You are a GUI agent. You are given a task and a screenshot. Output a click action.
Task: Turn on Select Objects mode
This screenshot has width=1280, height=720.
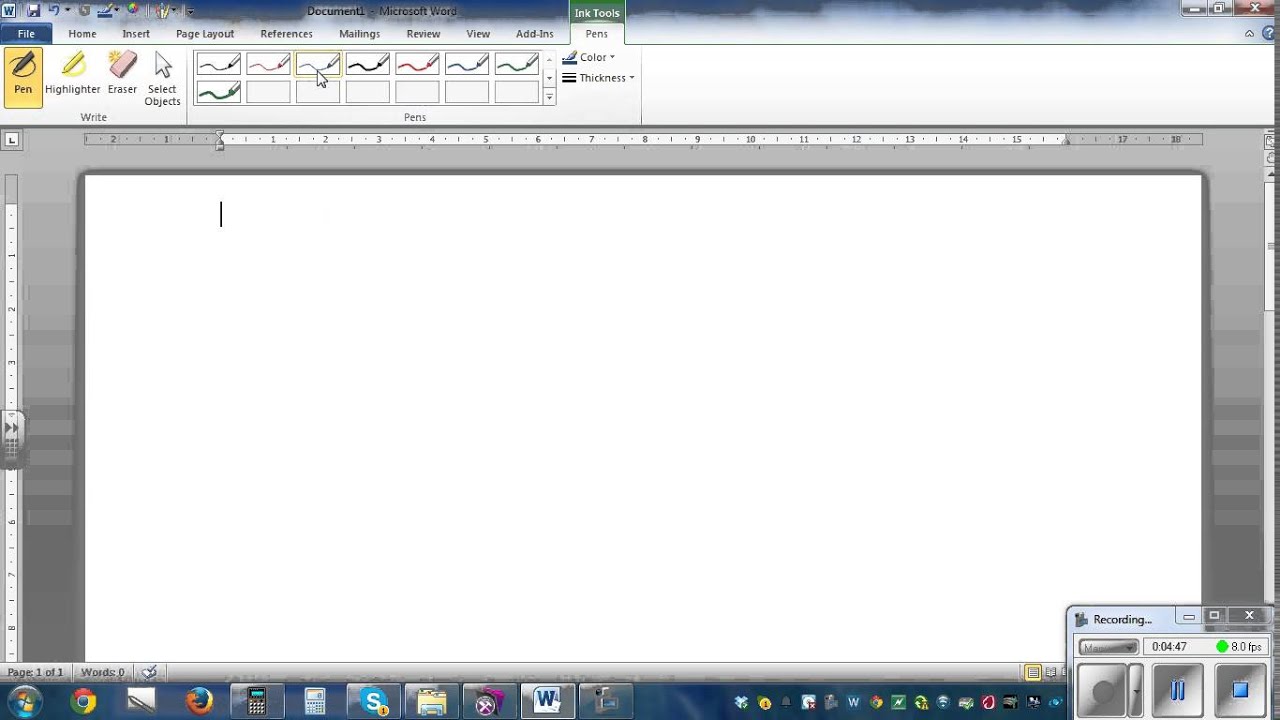(x=162, y=79)
